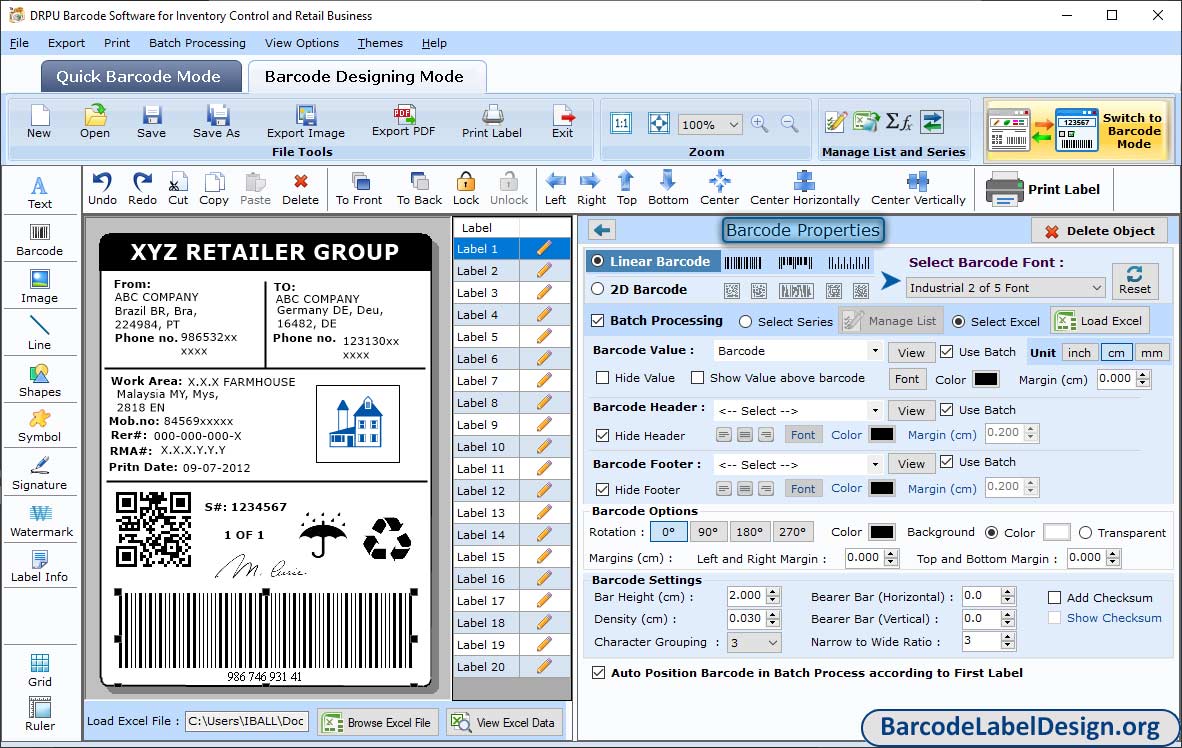Expand the Barcode Footer dropdown
This screenshot has height=748, width=1182.
point(874,464)
